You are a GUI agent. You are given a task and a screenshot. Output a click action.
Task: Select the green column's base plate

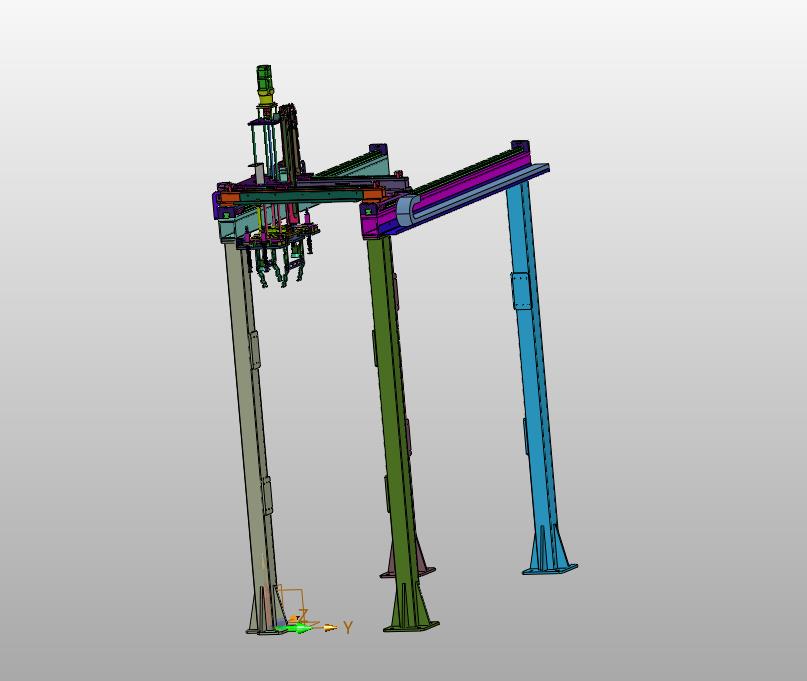[411, 626]
